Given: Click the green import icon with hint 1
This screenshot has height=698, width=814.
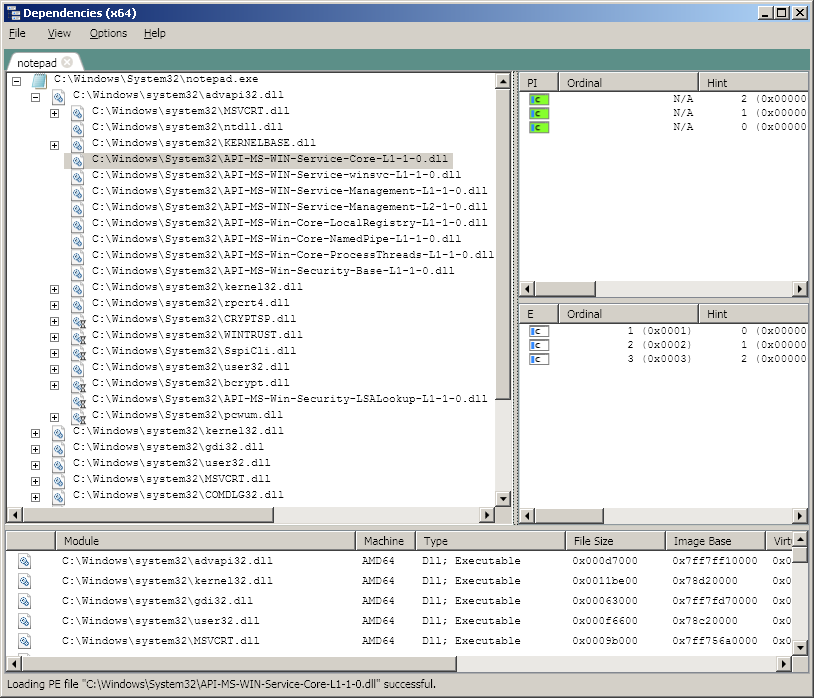Looking at the screenshot, I should [x=539, y=113].
